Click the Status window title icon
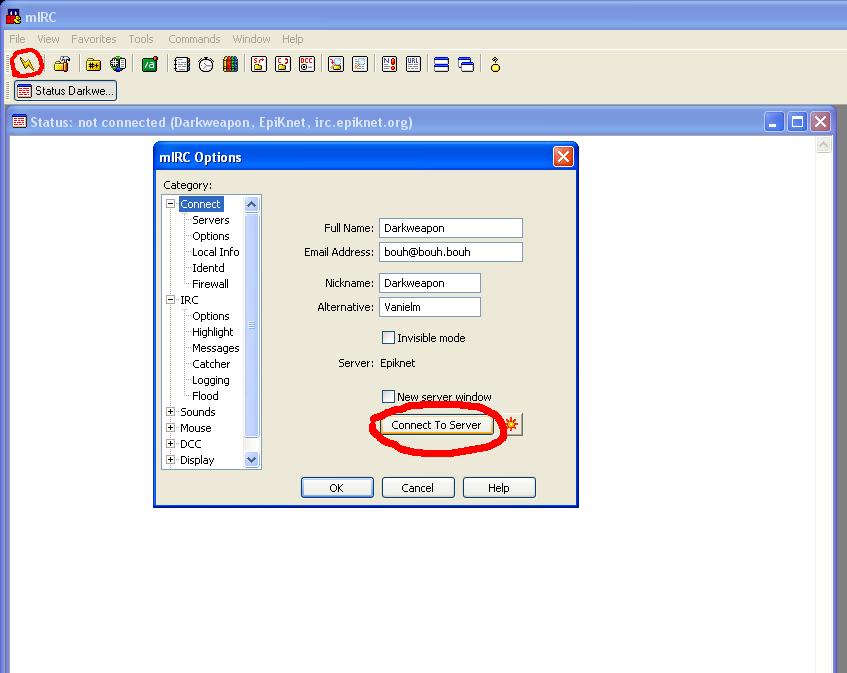Image resolution: width=847 pixels, height=673 pixels. tap(19, 122)
